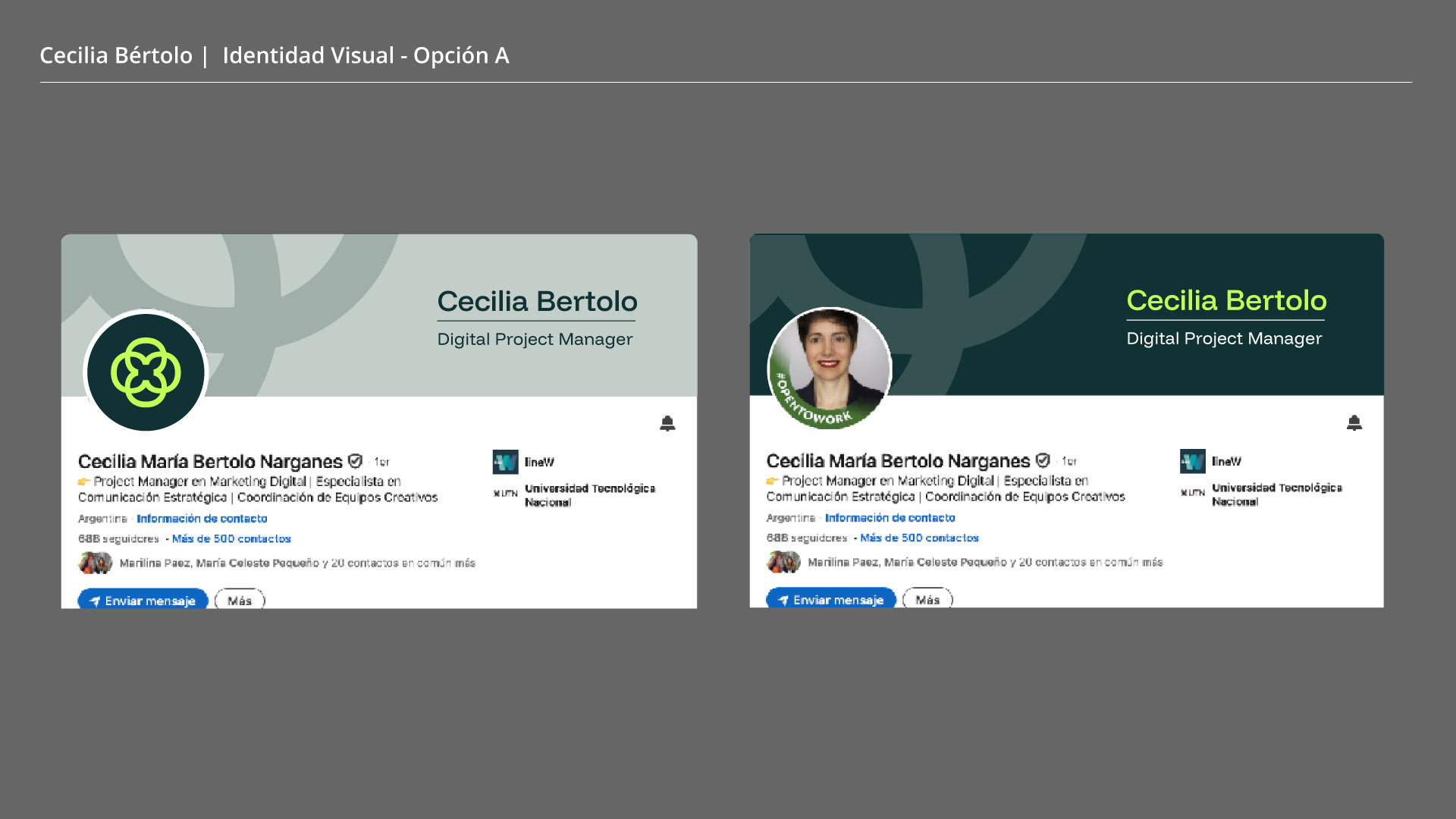Click Universidad Tecnológica Nacional on right card
The width and height of the screenshot is (1456, 819).
coord(1276,494)
